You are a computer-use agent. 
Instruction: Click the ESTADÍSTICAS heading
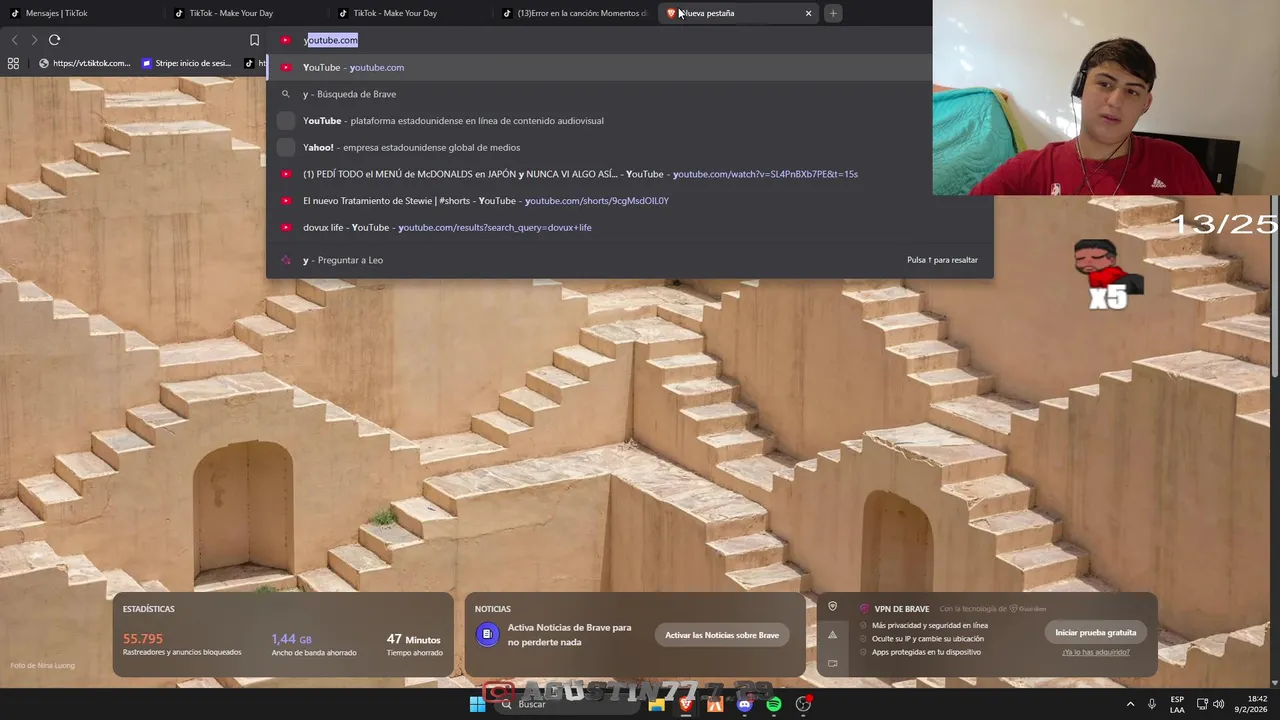[x=148, y=609]
